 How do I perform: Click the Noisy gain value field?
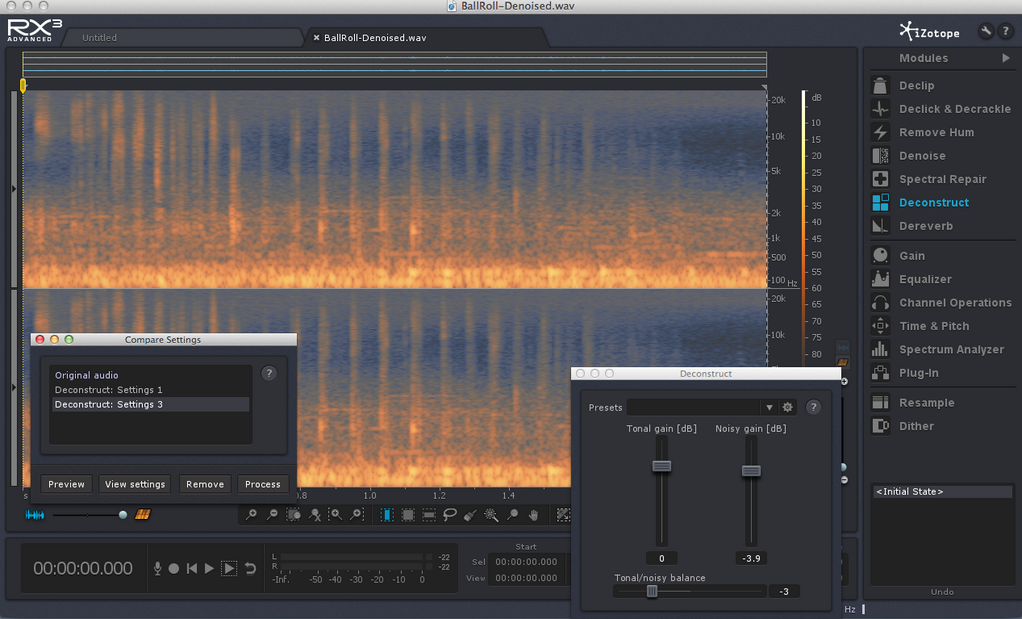pyautogui.click(x=752, y=558)
